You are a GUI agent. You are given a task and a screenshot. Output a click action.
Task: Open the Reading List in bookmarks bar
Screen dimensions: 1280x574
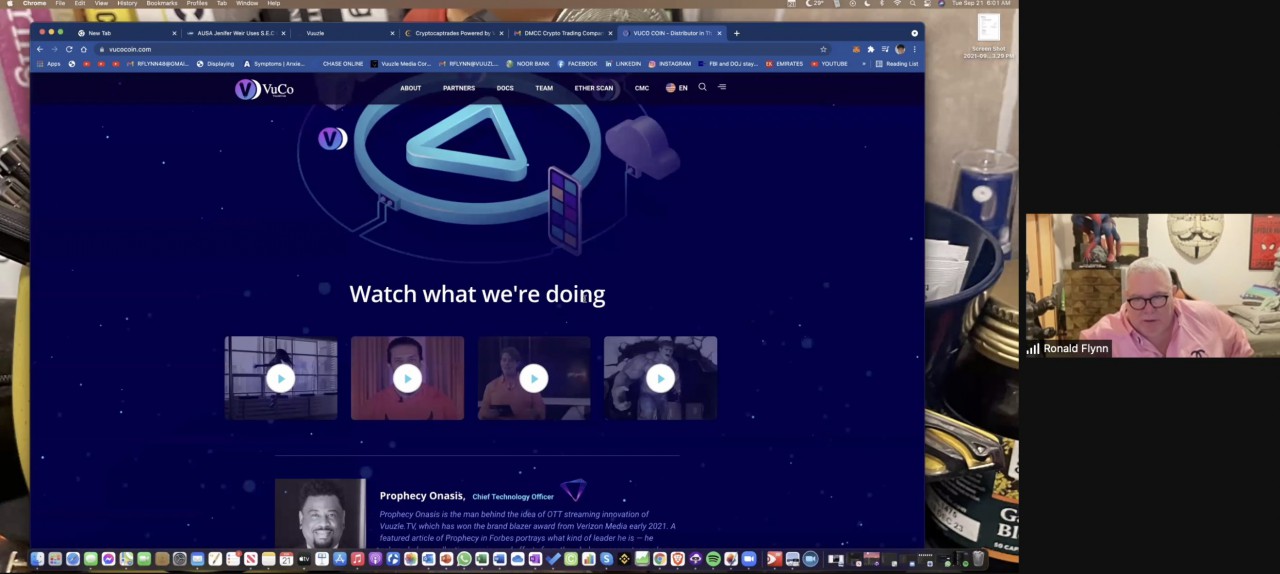pyautogui.click(x=896, y=64)
